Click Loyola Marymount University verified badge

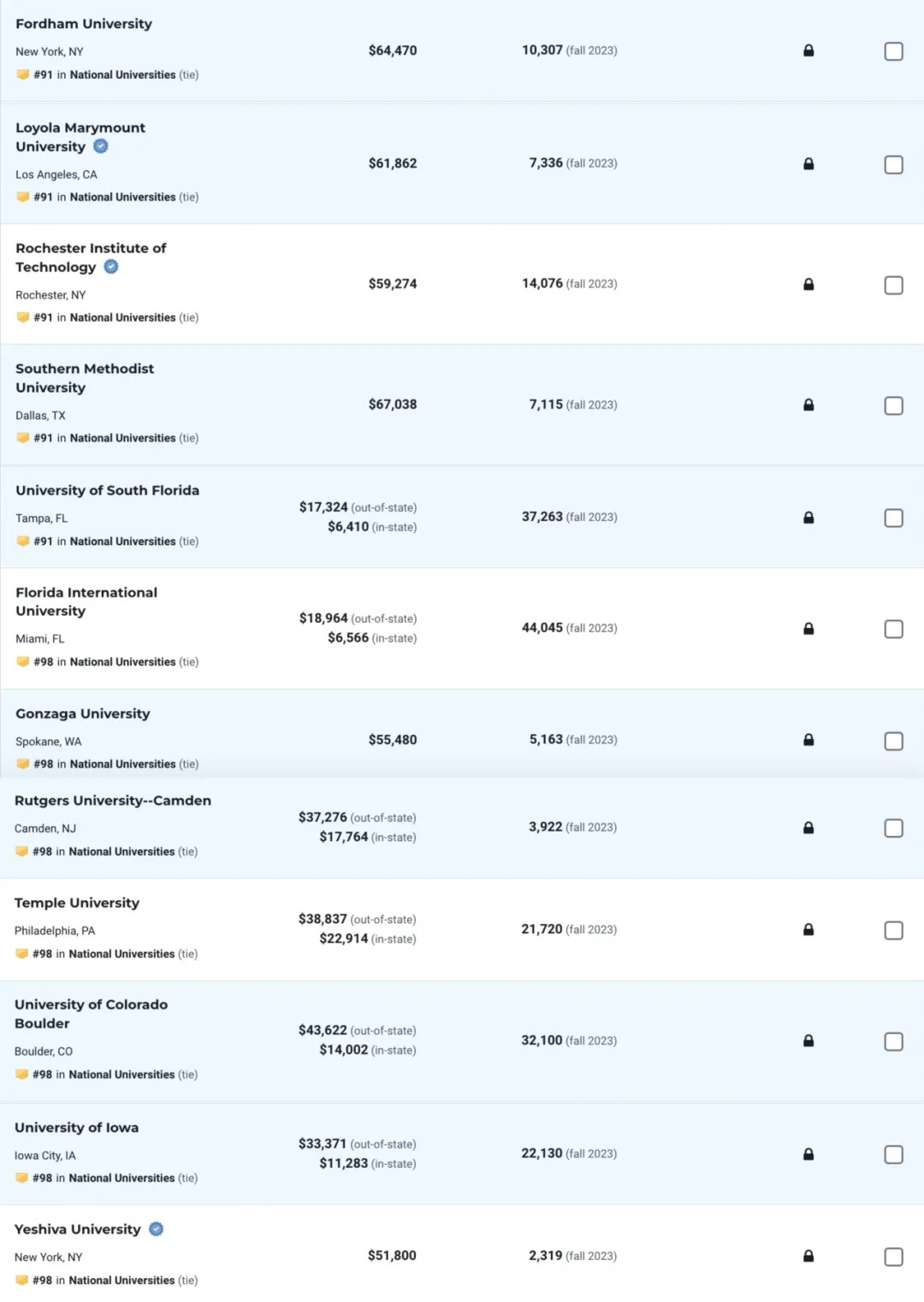101,146
